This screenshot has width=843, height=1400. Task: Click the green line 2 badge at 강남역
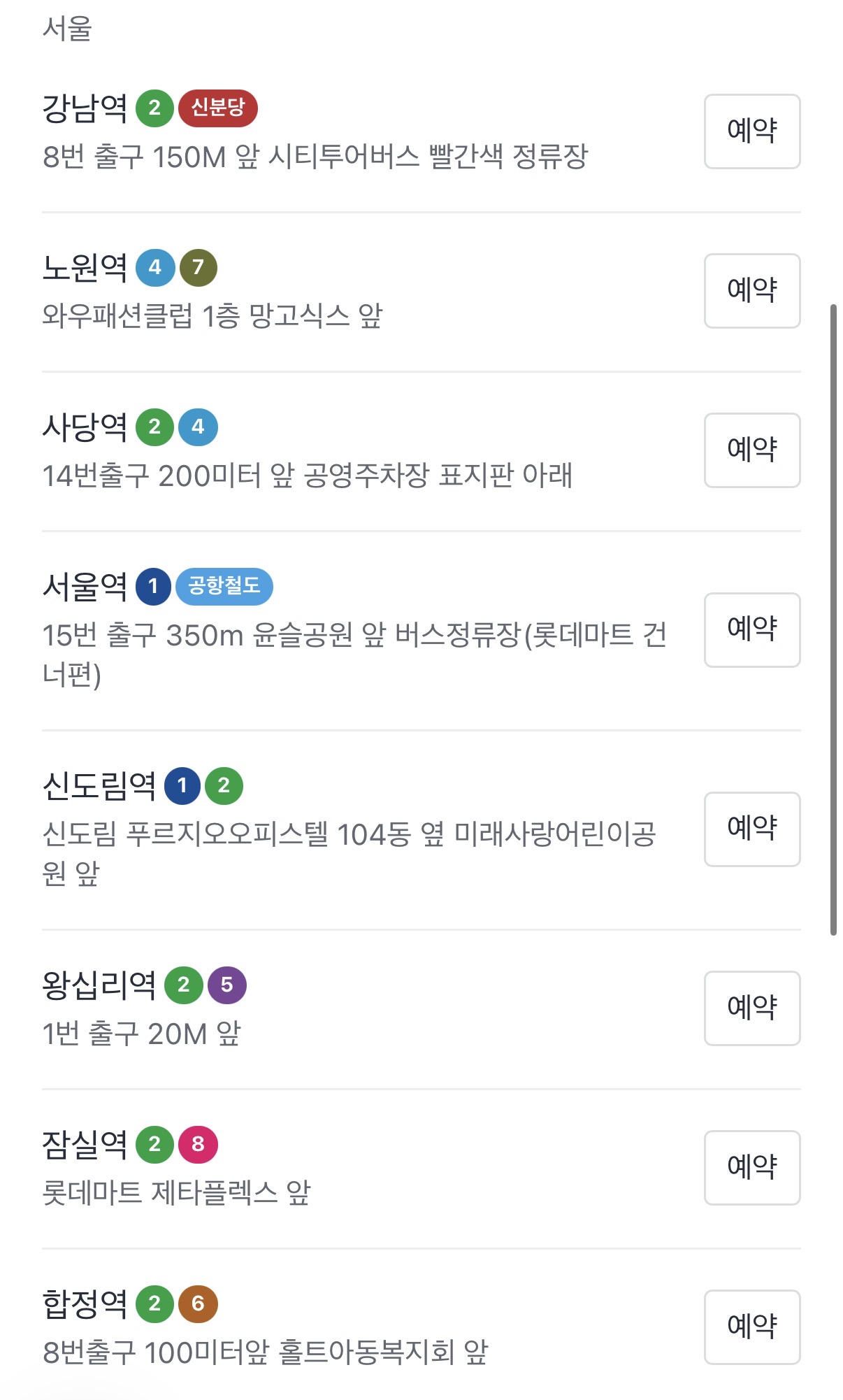pos(154,108)
